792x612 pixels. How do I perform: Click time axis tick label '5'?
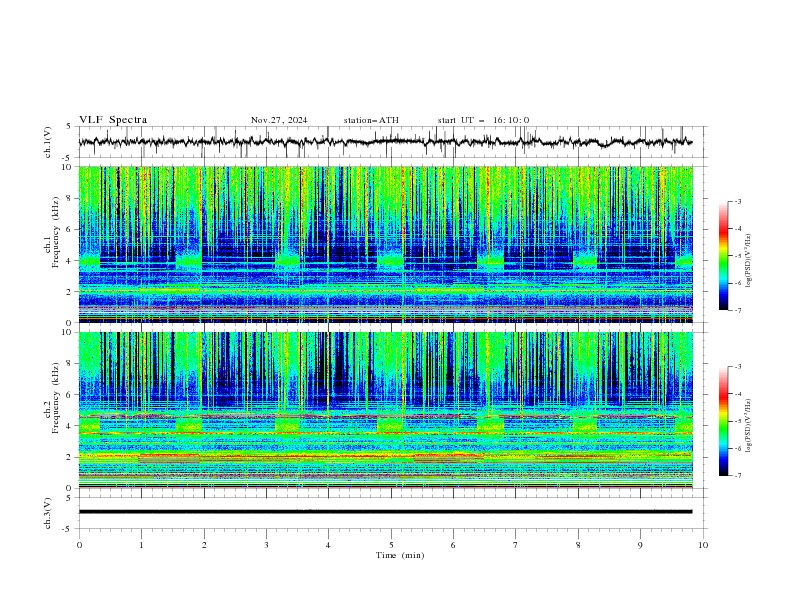pos(391,545)
